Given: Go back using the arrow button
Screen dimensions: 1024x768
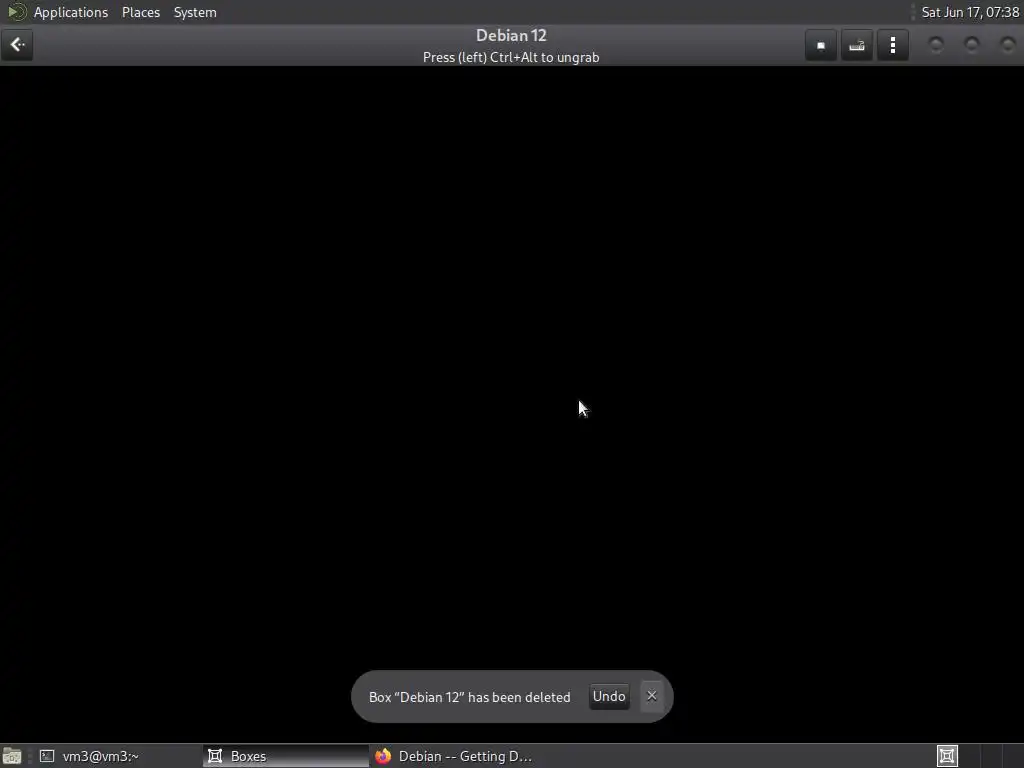Looking at the screenshot, I should coord(17,45).
